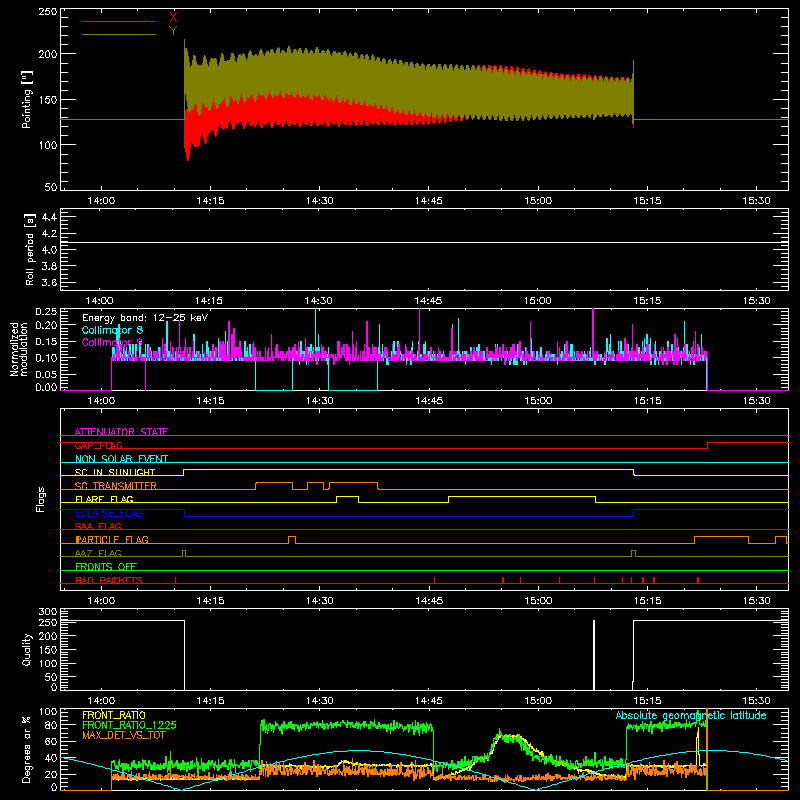The height and width of the screenshot is (800, 800).
Task: Click the SC_IN_SUNLIGHT flag label
Action: tap(115, 472)
